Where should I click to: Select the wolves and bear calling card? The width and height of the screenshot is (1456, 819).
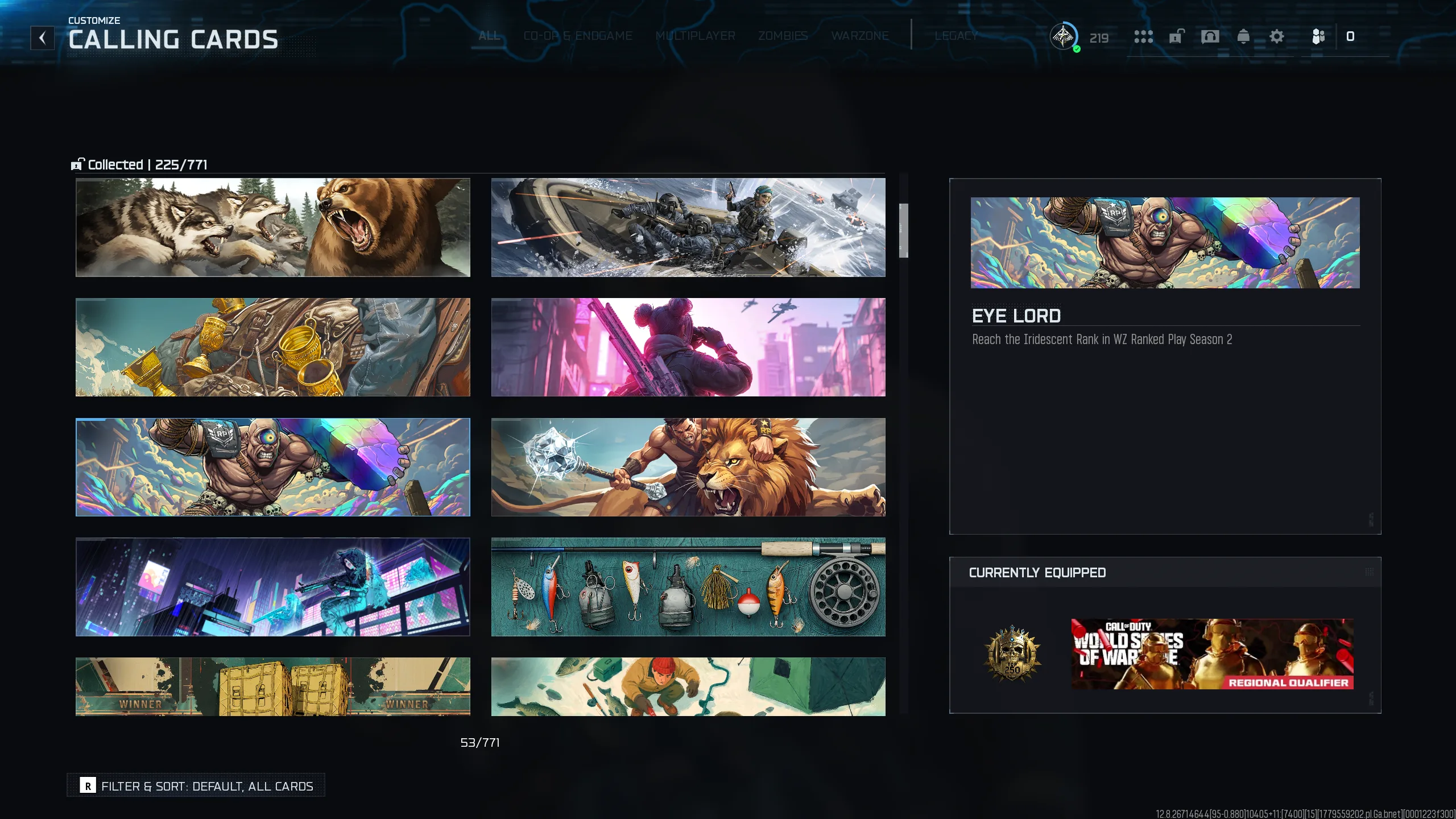click(273, 227)
